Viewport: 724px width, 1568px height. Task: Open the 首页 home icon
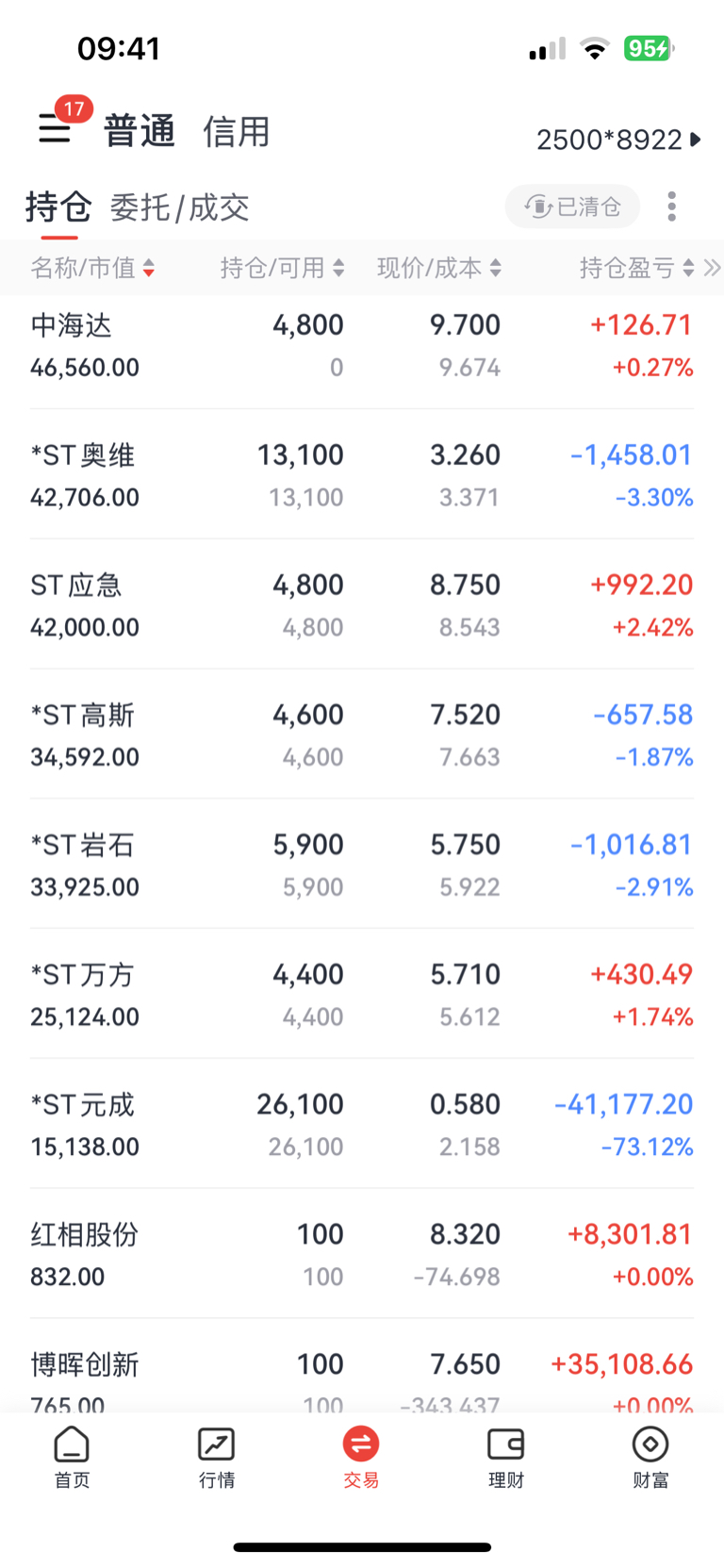click(72, 1456)
